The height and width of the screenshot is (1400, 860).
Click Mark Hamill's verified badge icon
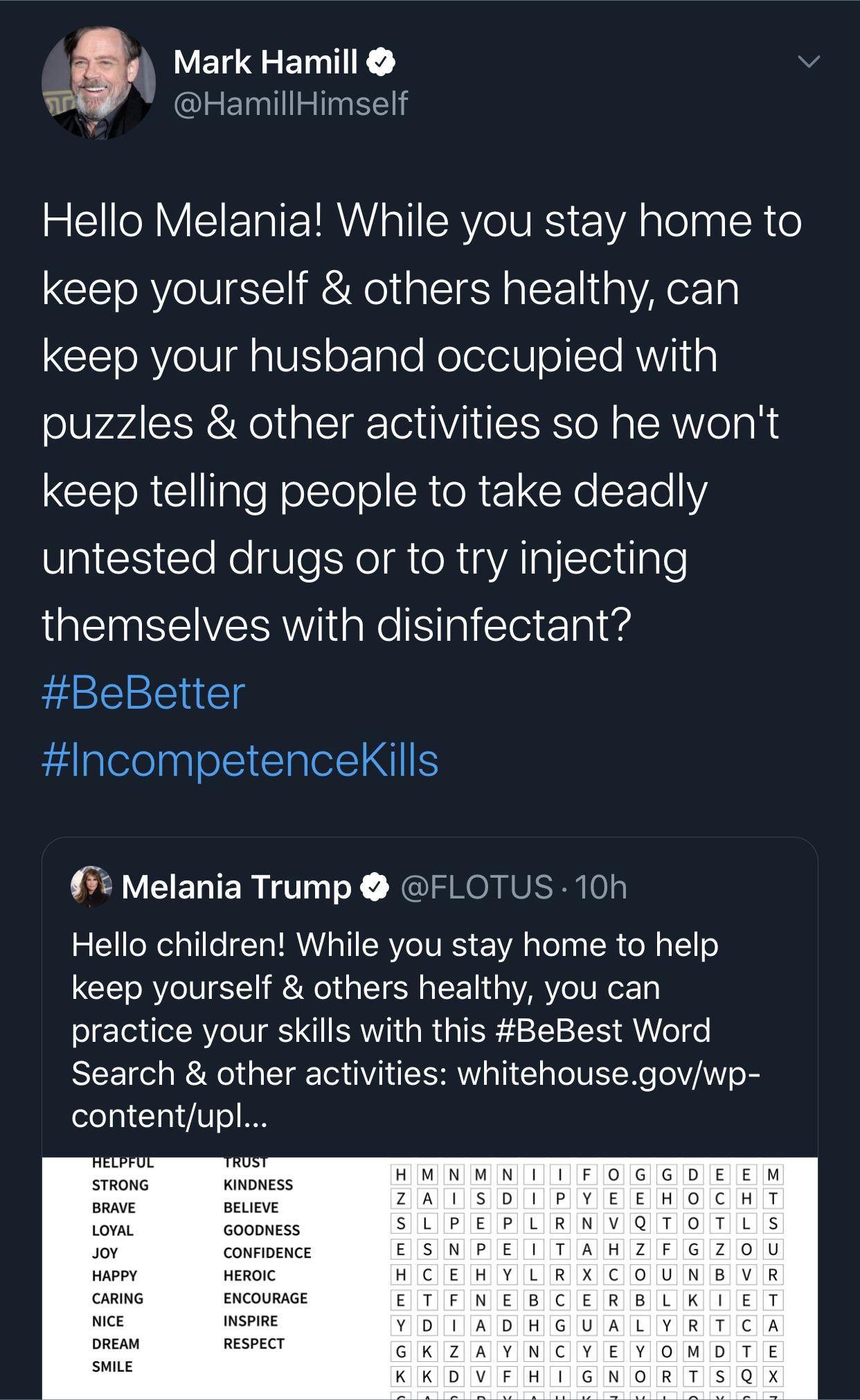381,64
